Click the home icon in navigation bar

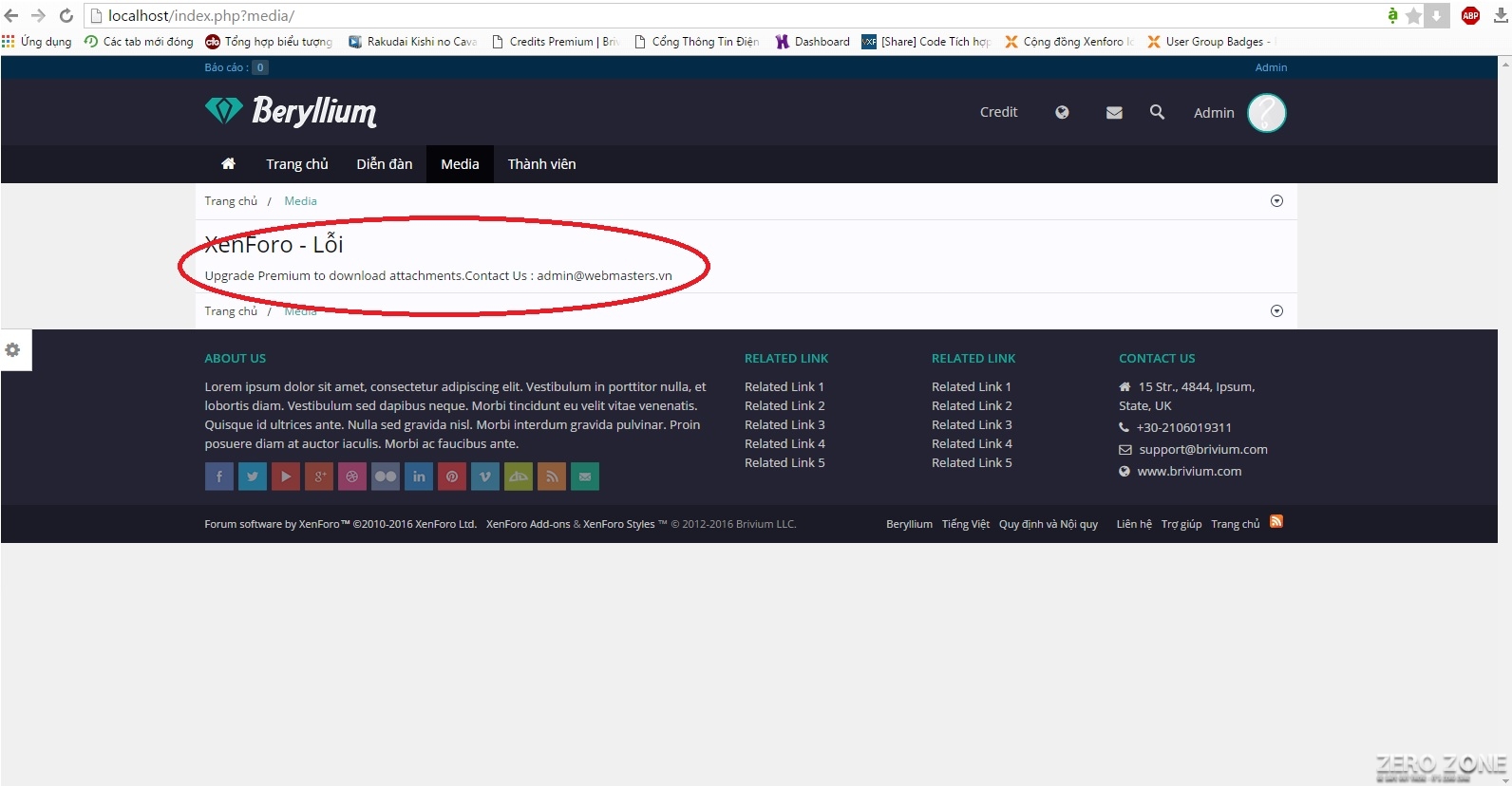pyautogui.click(x=228, y=164)
